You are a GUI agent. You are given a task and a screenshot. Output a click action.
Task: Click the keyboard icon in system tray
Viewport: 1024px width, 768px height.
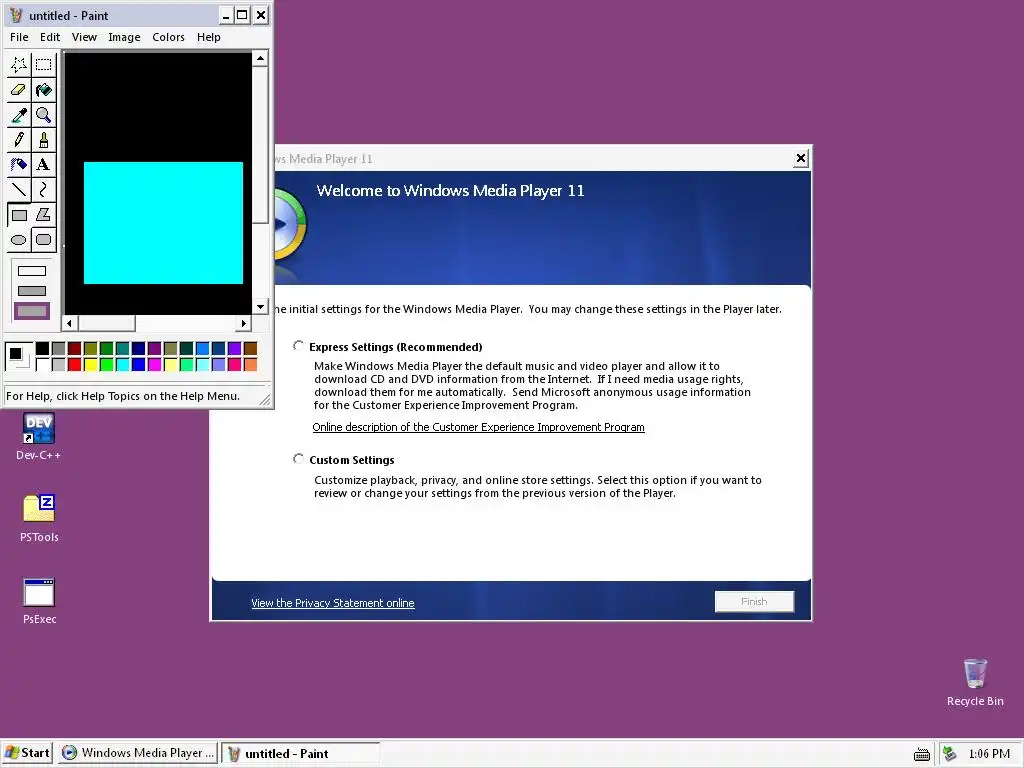pos(921,754)
